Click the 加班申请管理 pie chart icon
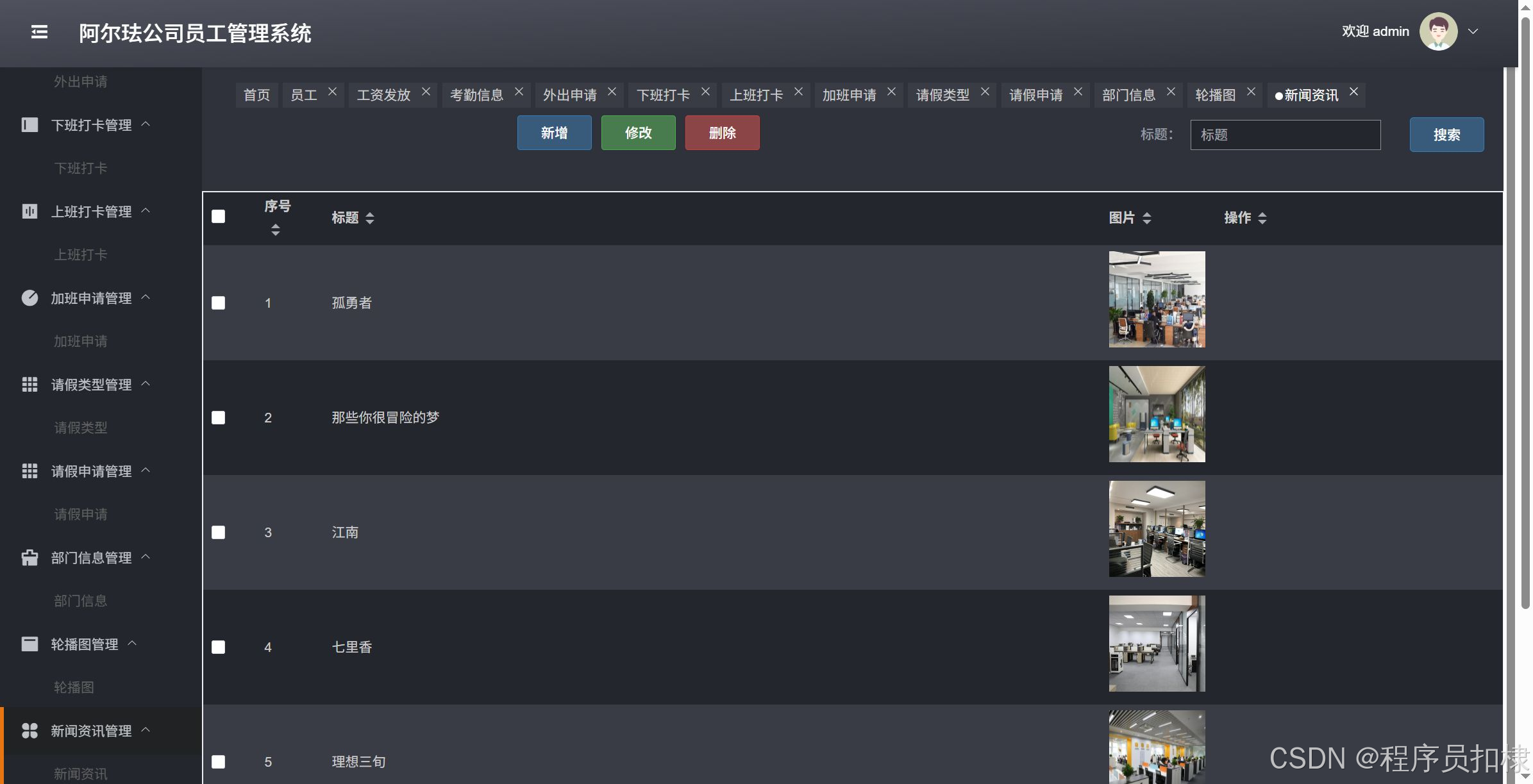 (x=29, y=298)
